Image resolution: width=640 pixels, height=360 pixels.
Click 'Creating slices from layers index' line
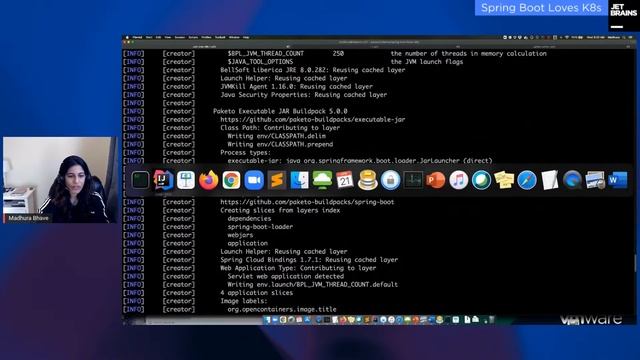click(x=280, y=210)
